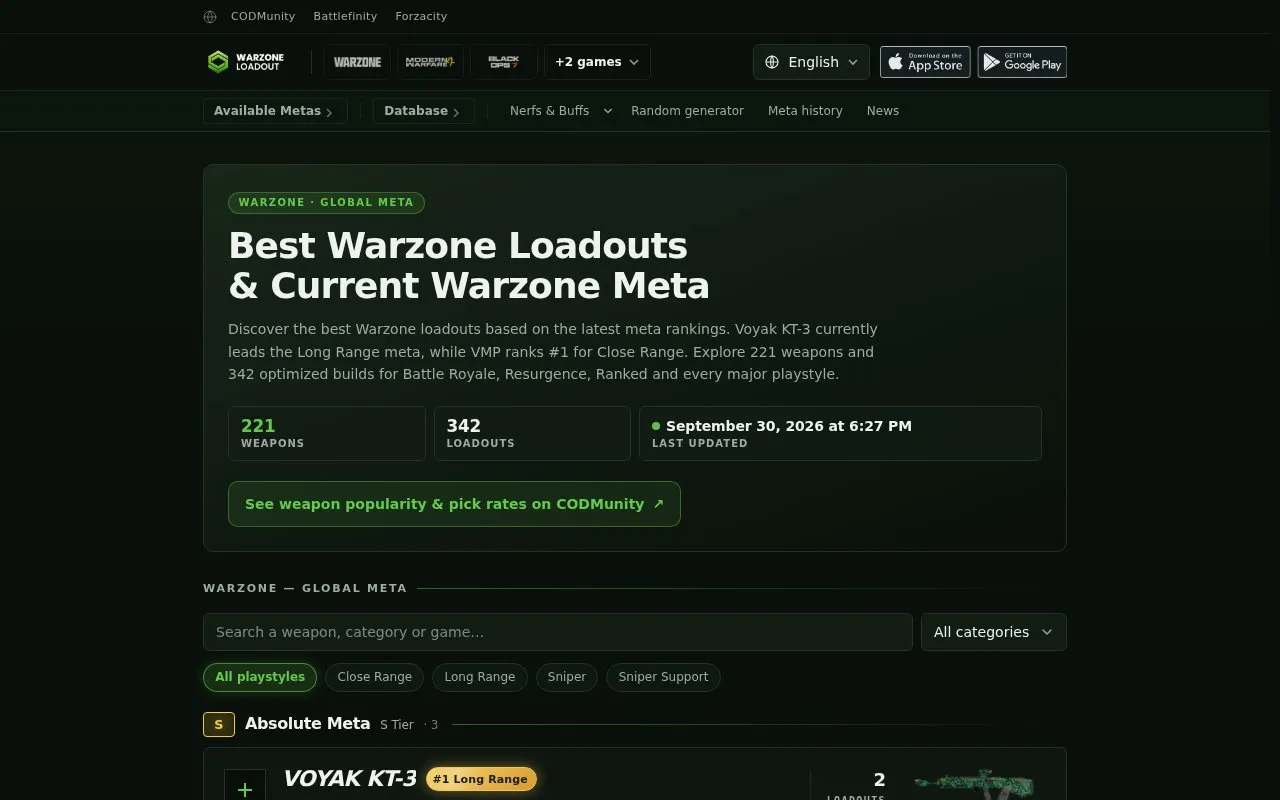Open the English language selector
The width and height of the screenshot is (1280, 800).
[x=811, y=62]
